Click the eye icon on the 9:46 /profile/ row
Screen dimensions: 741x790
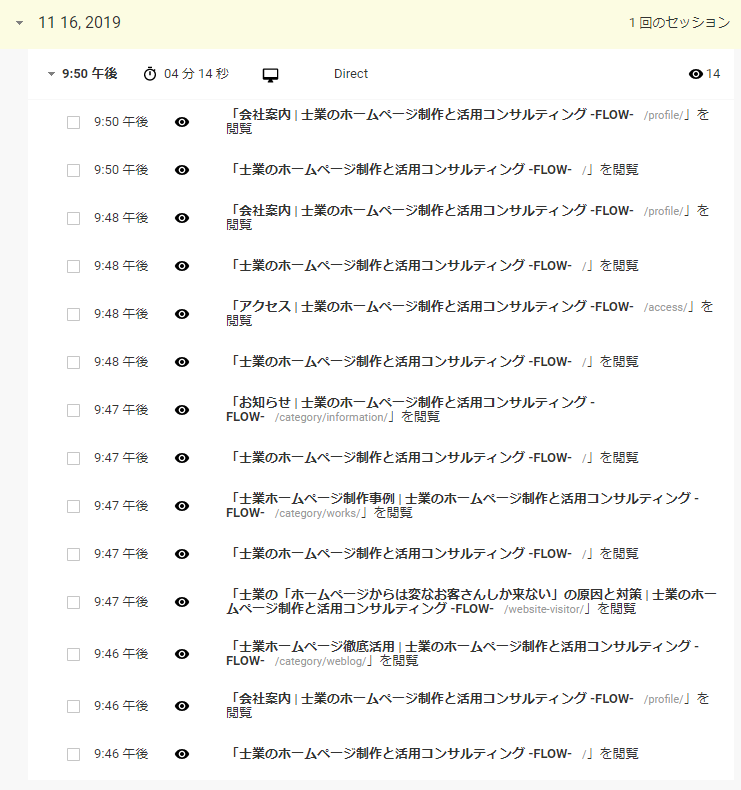[182, 706]
